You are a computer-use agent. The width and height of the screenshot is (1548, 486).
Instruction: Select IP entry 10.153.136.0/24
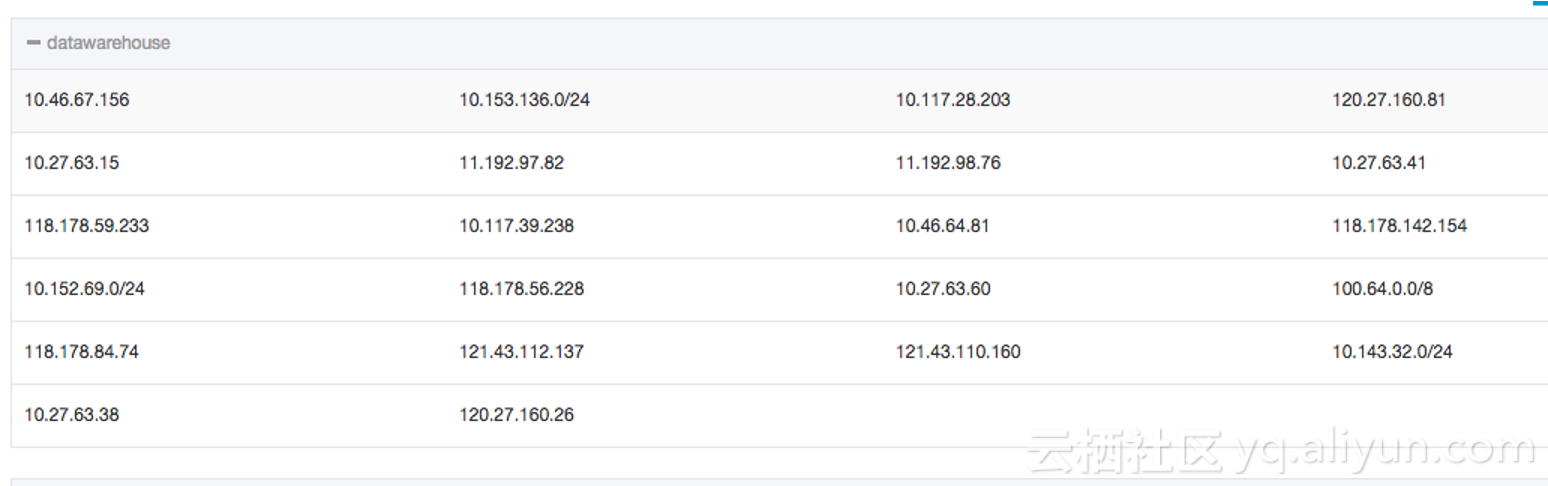tap(524, 100)
